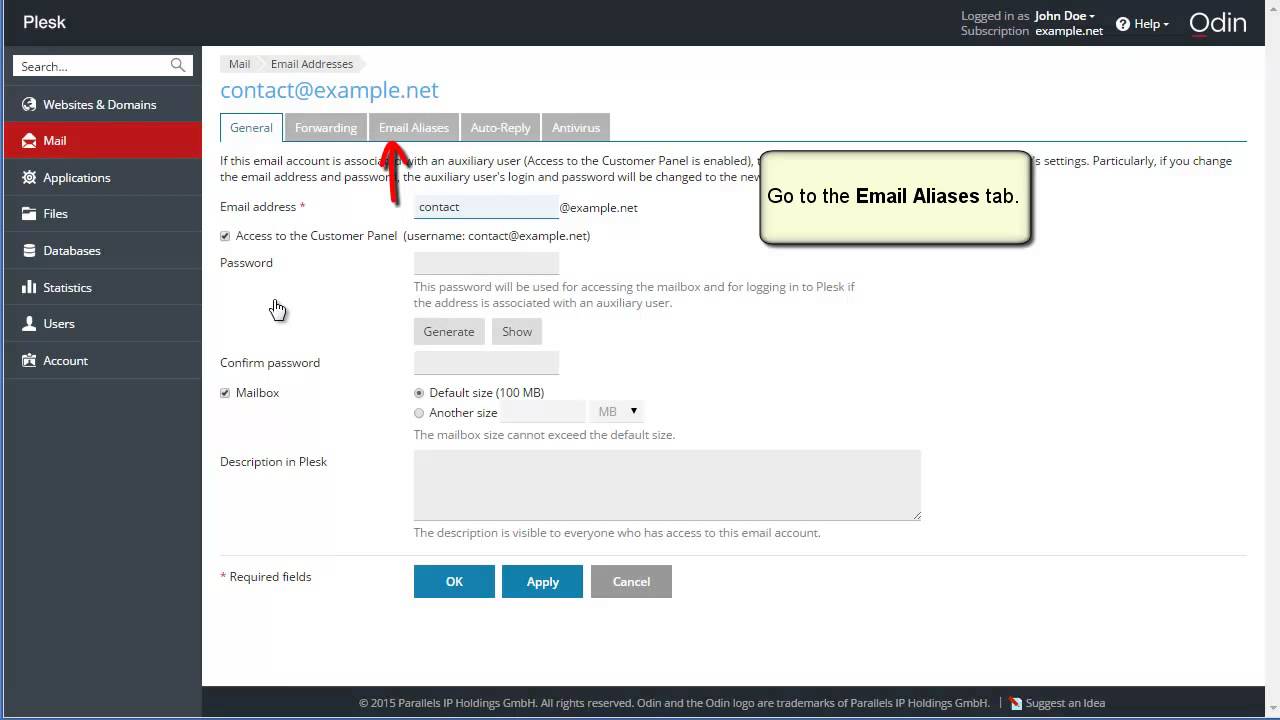Open Statistics section in sidebar

[101, 287]
